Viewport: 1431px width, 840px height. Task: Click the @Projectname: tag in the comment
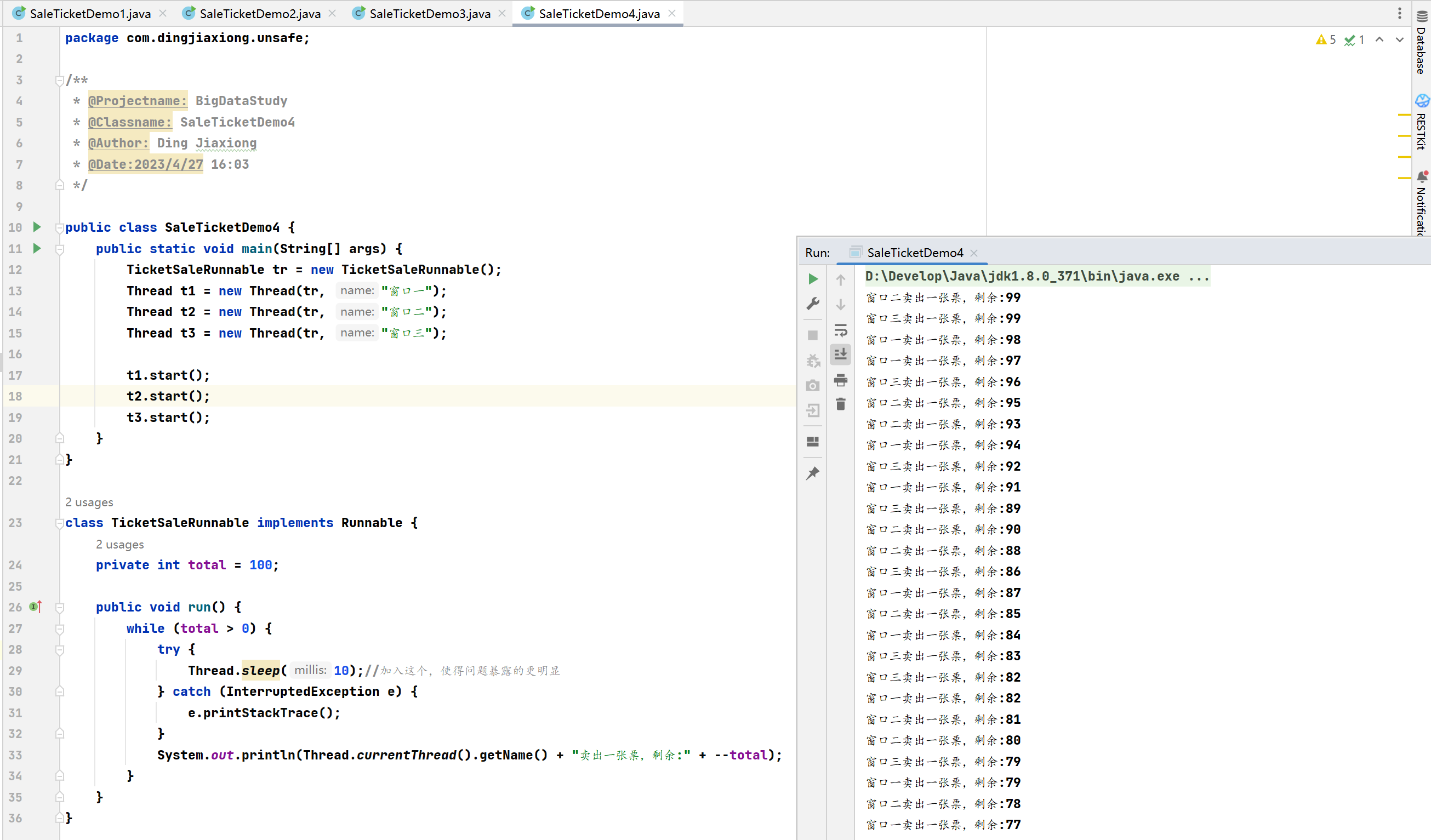[138, 101]
